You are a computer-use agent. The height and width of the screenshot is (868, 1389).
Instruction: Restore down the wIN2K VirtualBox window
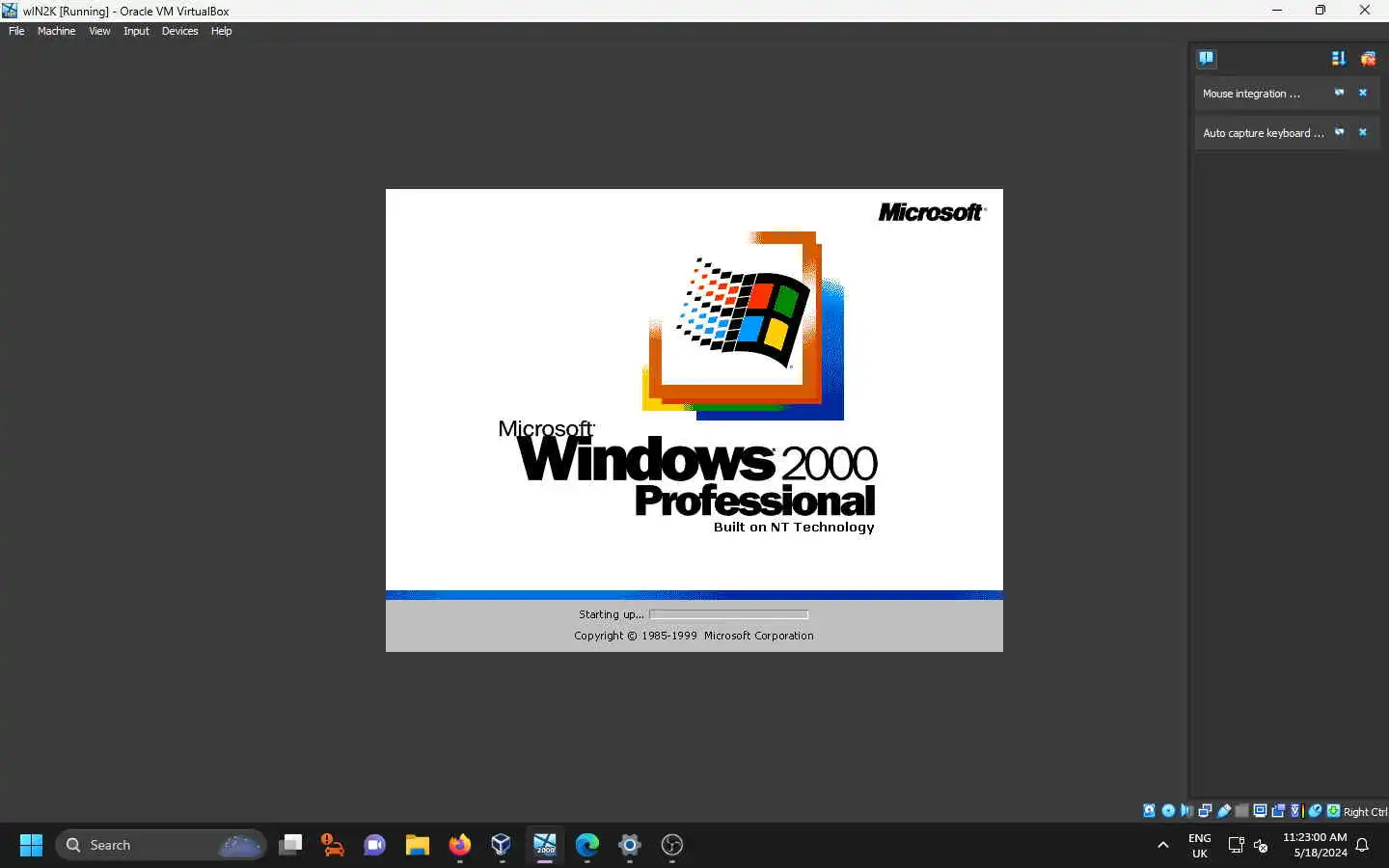point(1321,11)
